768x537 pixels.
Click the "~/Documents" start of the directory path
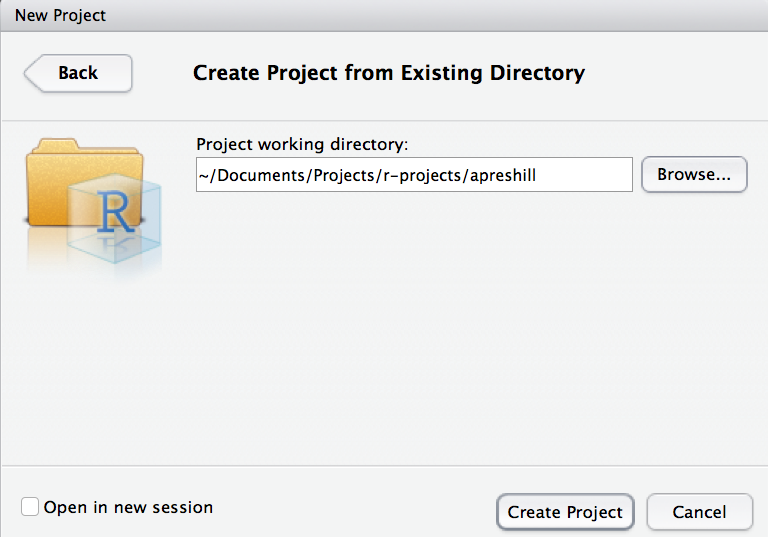[240, 174]
